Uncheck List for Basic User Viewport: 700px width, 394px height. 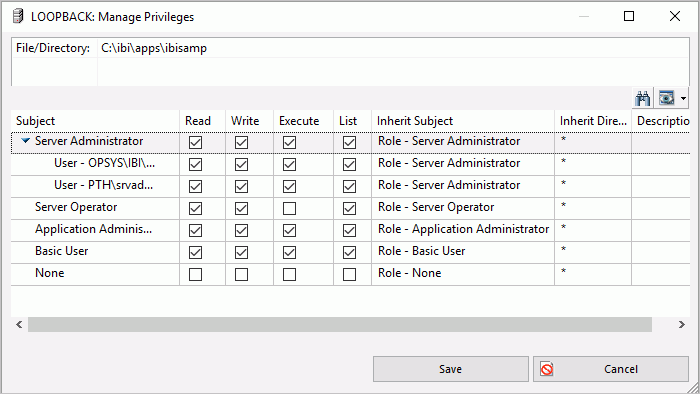tap(349, 252)
